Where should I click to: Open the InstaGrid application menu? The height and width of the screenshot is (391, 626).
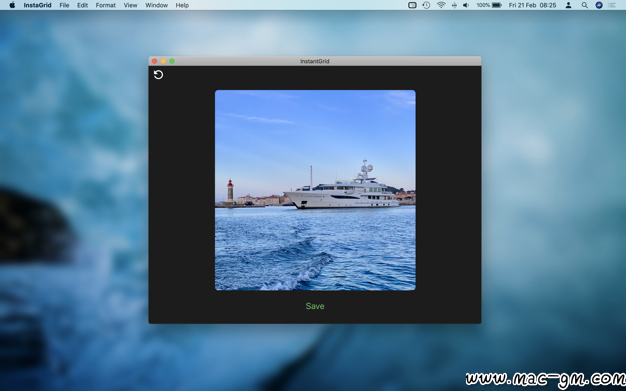[38, 5]
